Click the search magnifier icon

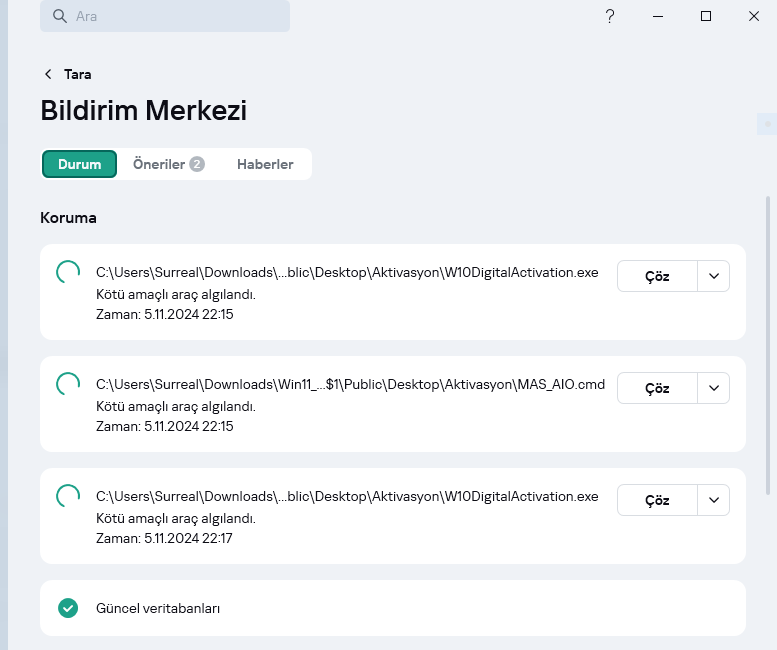60,16
